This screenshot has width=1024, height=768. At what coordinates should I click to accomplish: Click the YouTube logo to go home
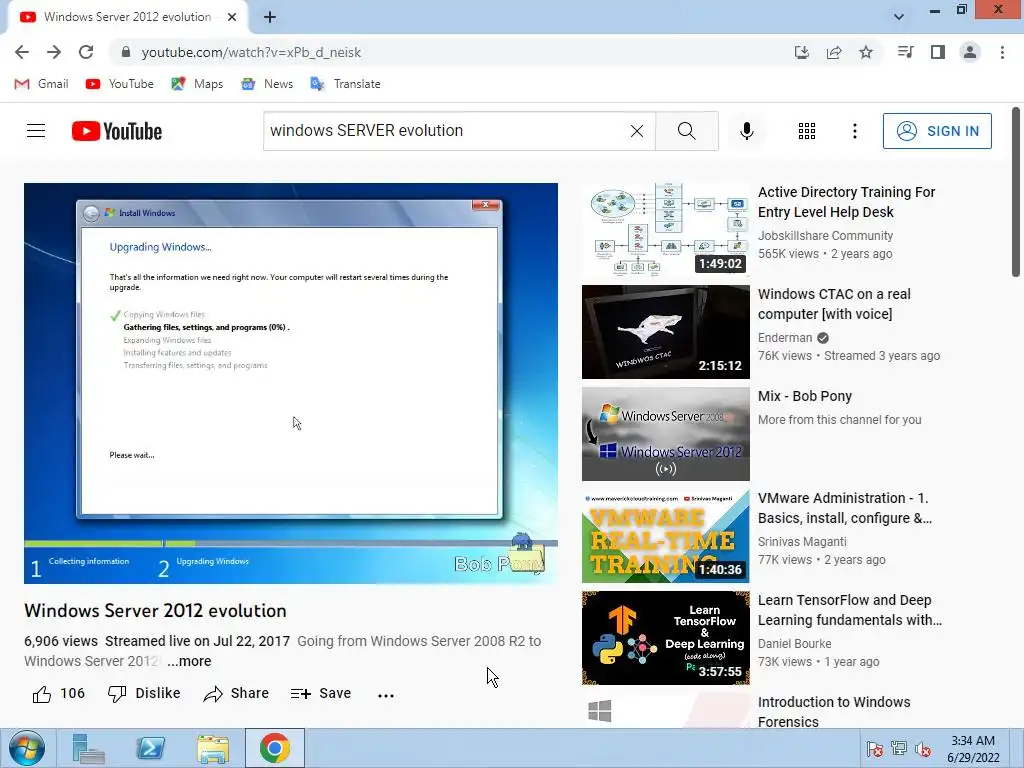117,131
